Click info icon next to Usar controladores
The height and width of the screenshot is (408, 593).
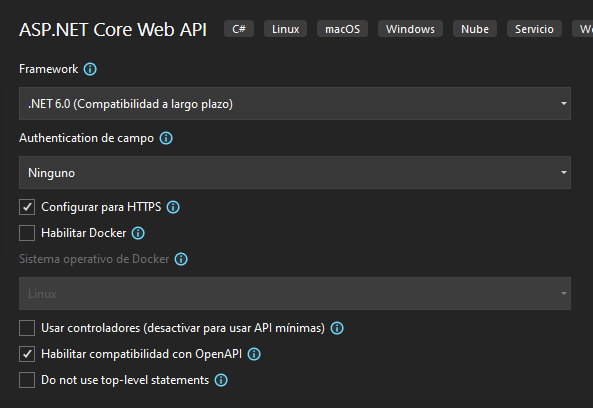point(337,328)
